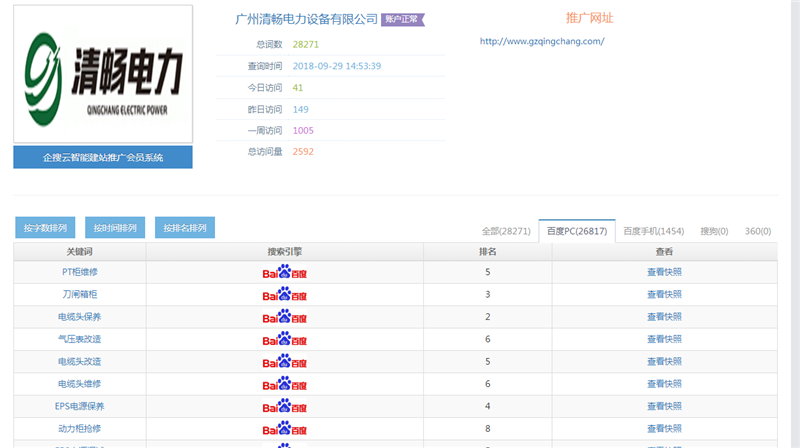Select the 百度PC(26817) tab
Image resolution: width=800 pixels, height=448 pixels.
point(577,231)
